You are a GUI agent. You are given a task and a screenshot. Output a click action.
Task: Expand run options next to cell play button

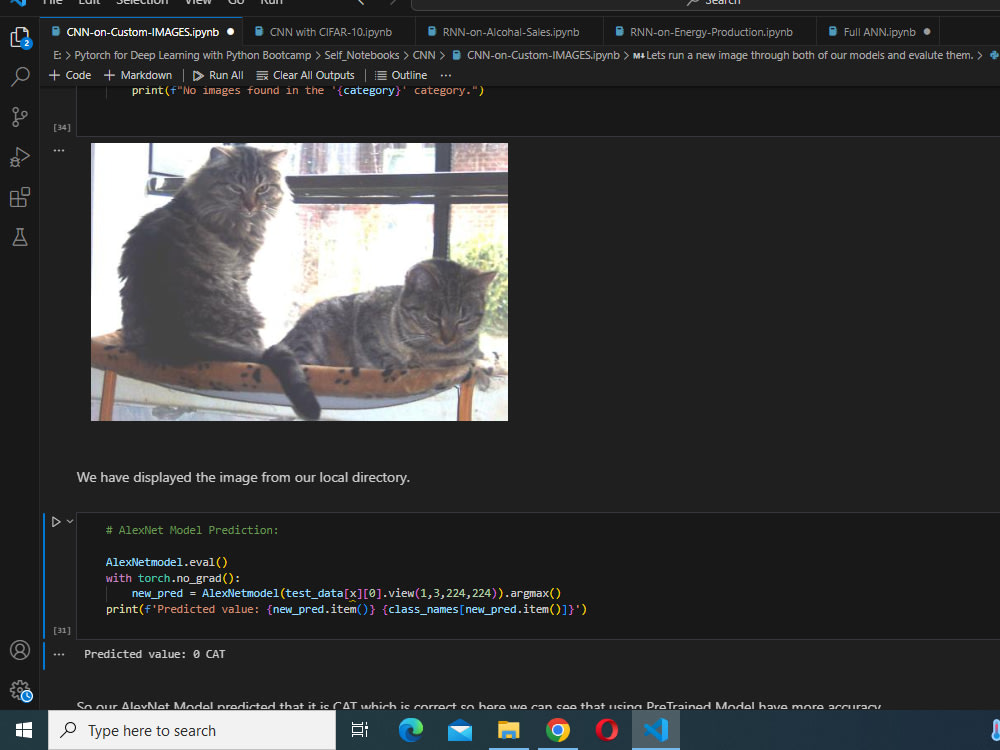[x=70, y=521]
